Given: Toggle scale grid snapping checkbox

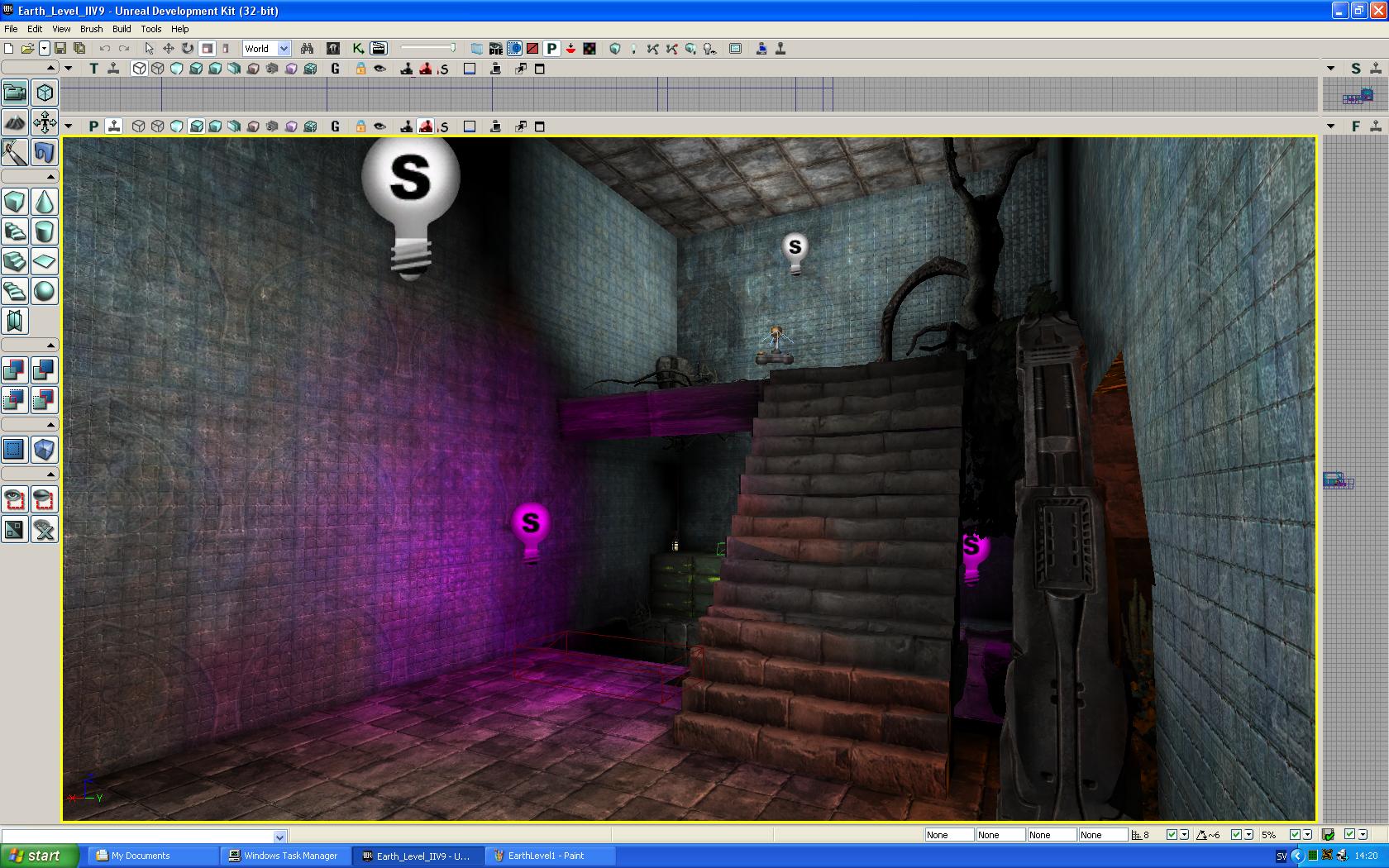Looking at the screenshot, I should pyautogui.click(x=1295, y=835).
